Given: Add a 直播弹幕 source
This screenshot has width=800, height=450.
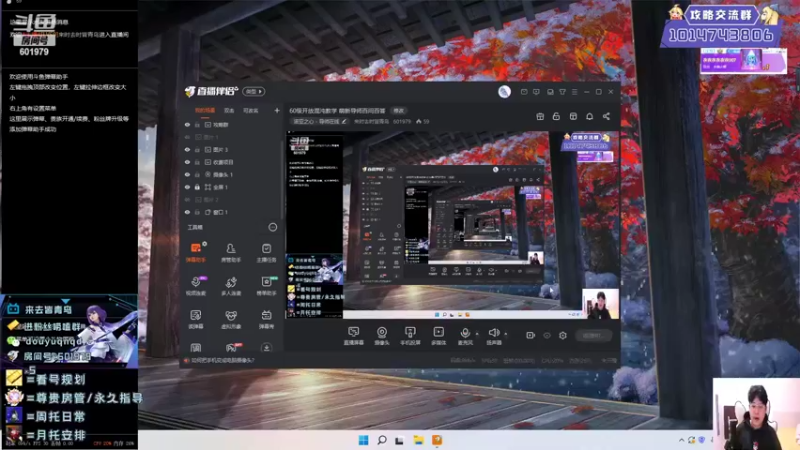Looking at the screenshot, I should (x=353, y=336).
